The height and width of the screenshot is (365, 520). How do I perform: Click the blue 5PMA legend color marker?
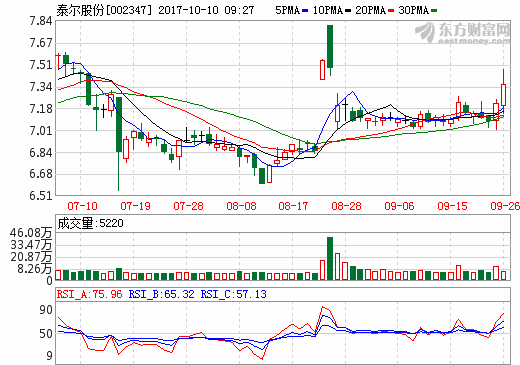point(305,11)
